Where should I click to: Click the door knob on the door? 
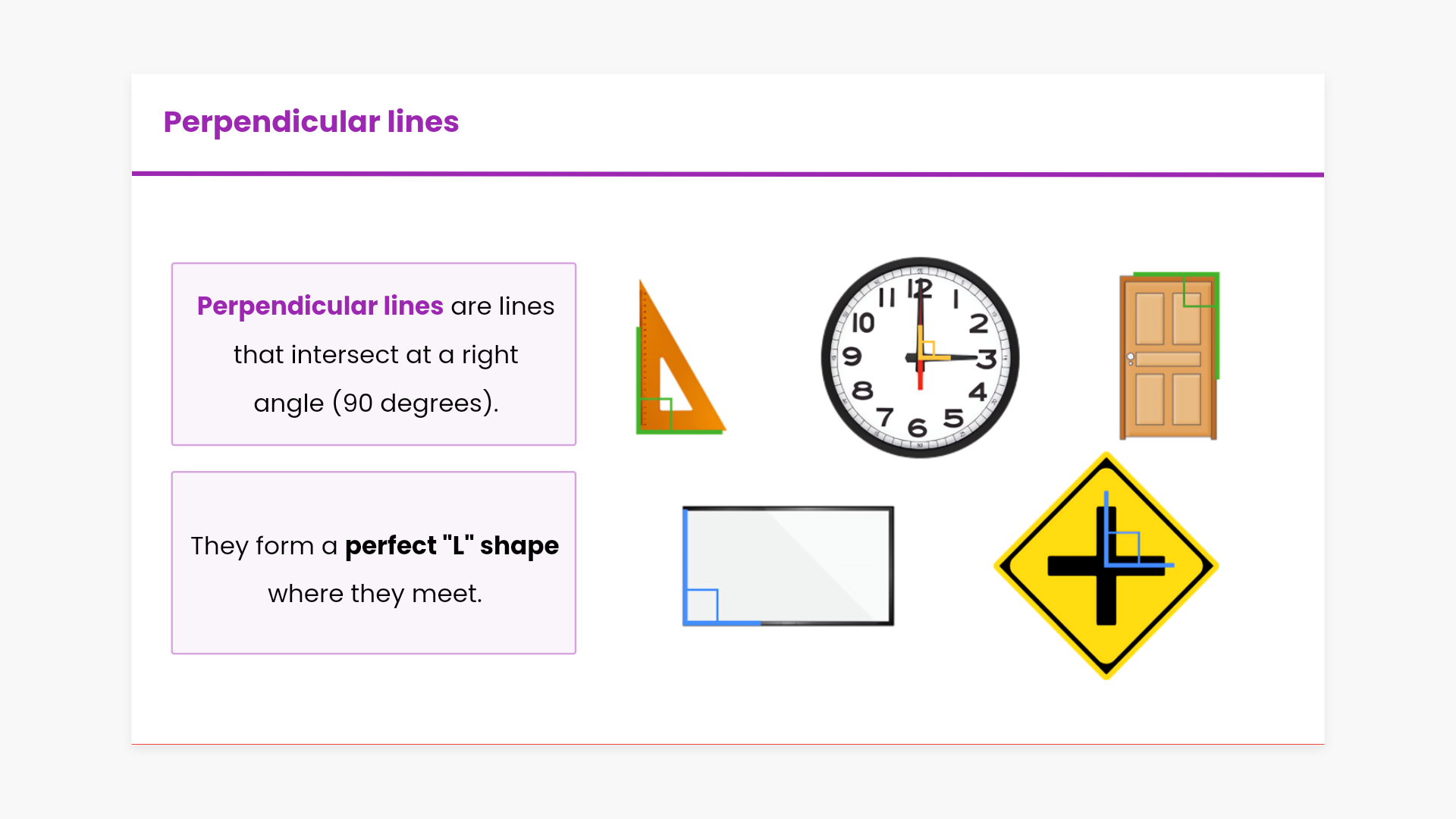pyautogui.click(x=1131, y=356)
